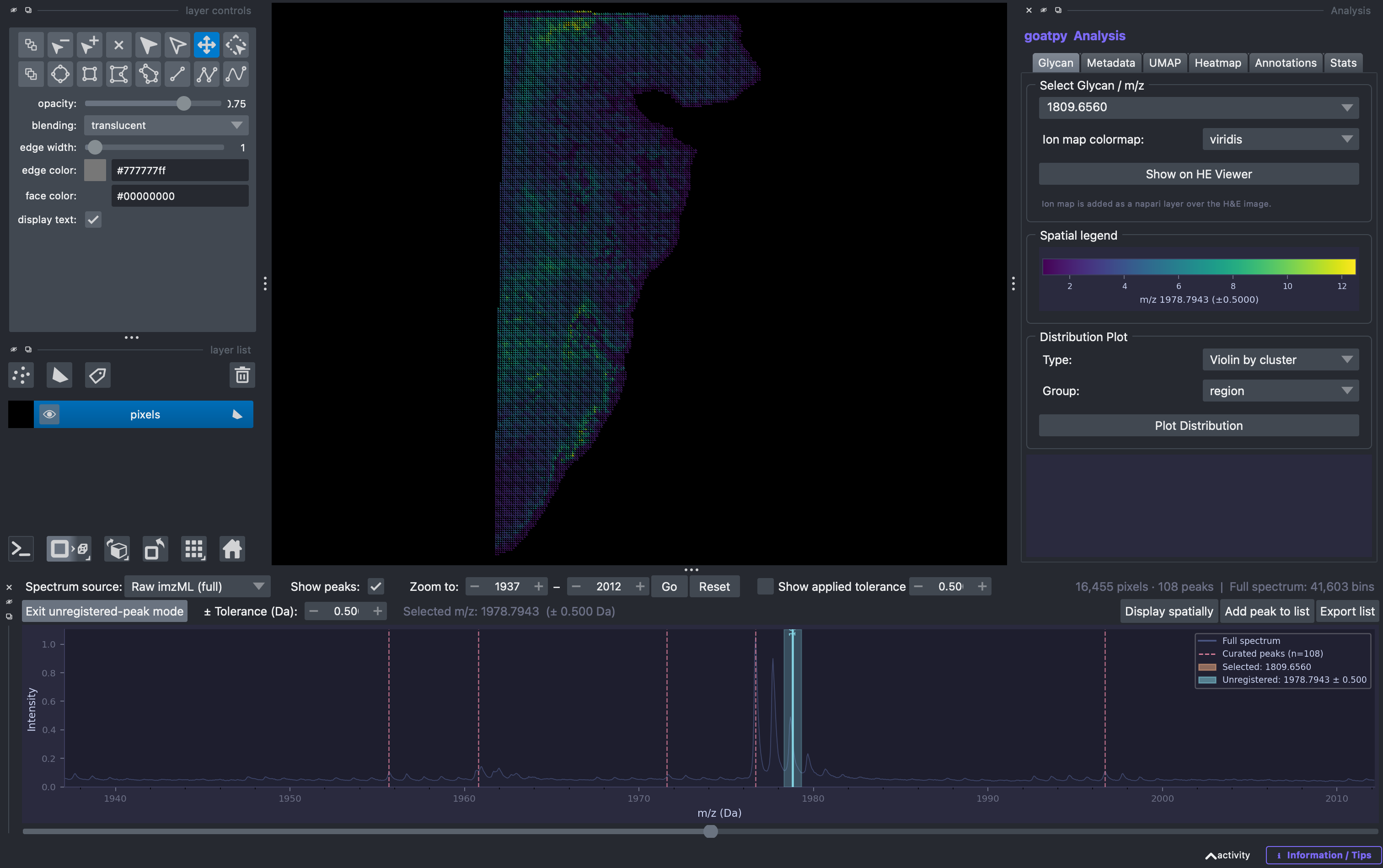
Task: Open the napari console
Action: tap(21, 549)
